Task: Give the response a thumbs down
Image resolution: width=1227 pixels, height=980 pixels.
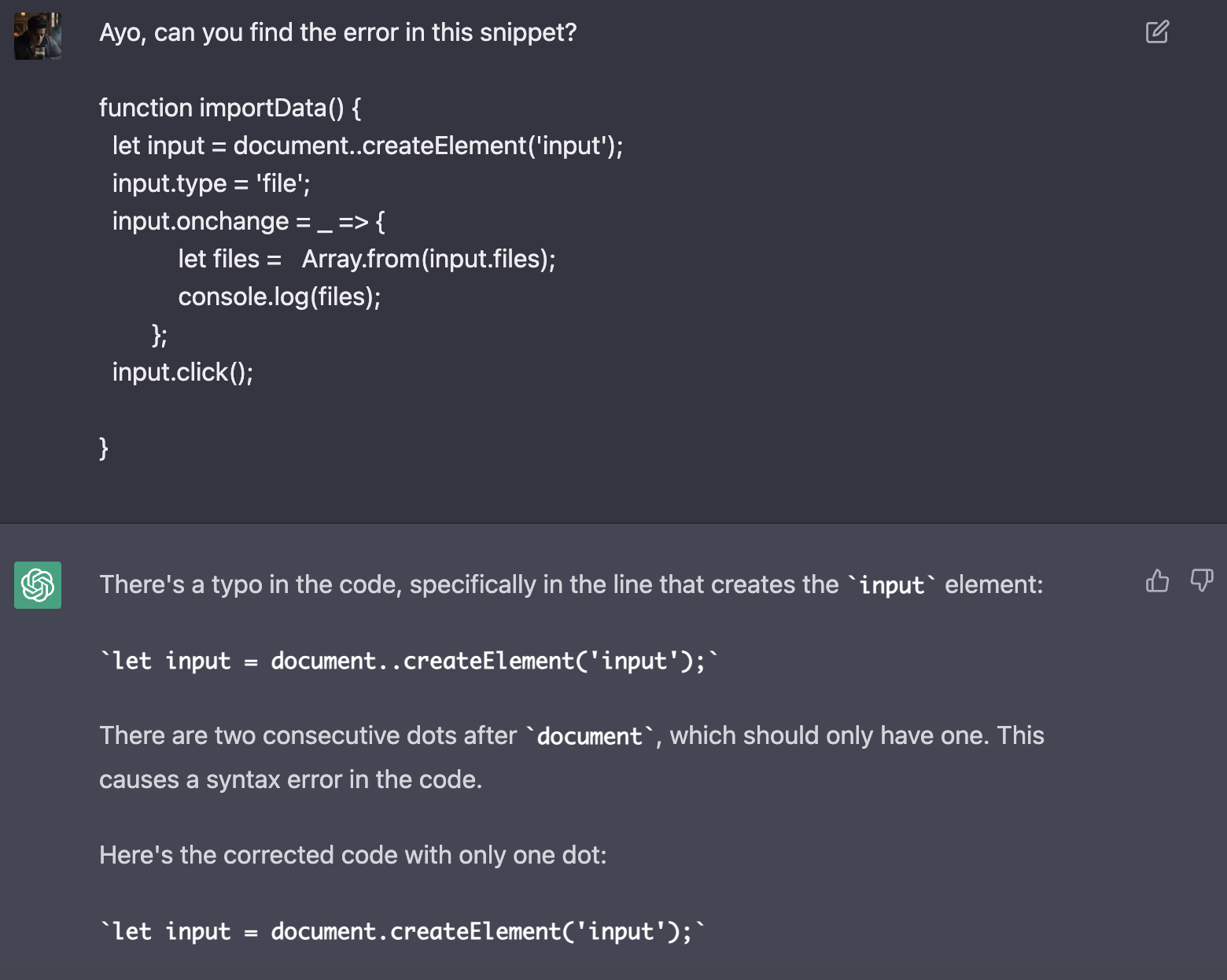Action: pyautogui.click(x=1202, y=581)
